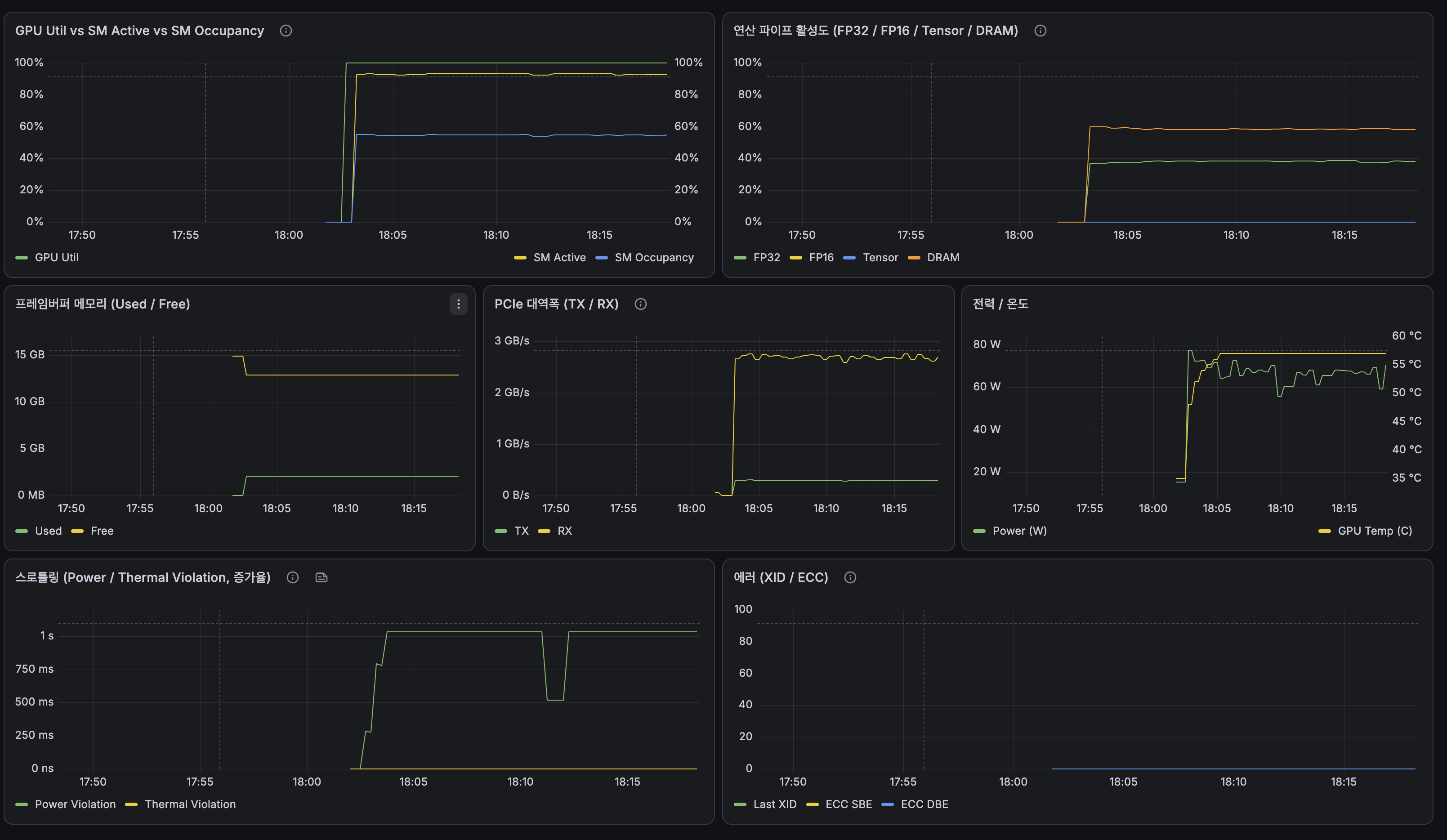Screen dimensions: 1447x840
Task: Open GPU Util vs SM Active panel title menu
Action: [x=139, y=31]
